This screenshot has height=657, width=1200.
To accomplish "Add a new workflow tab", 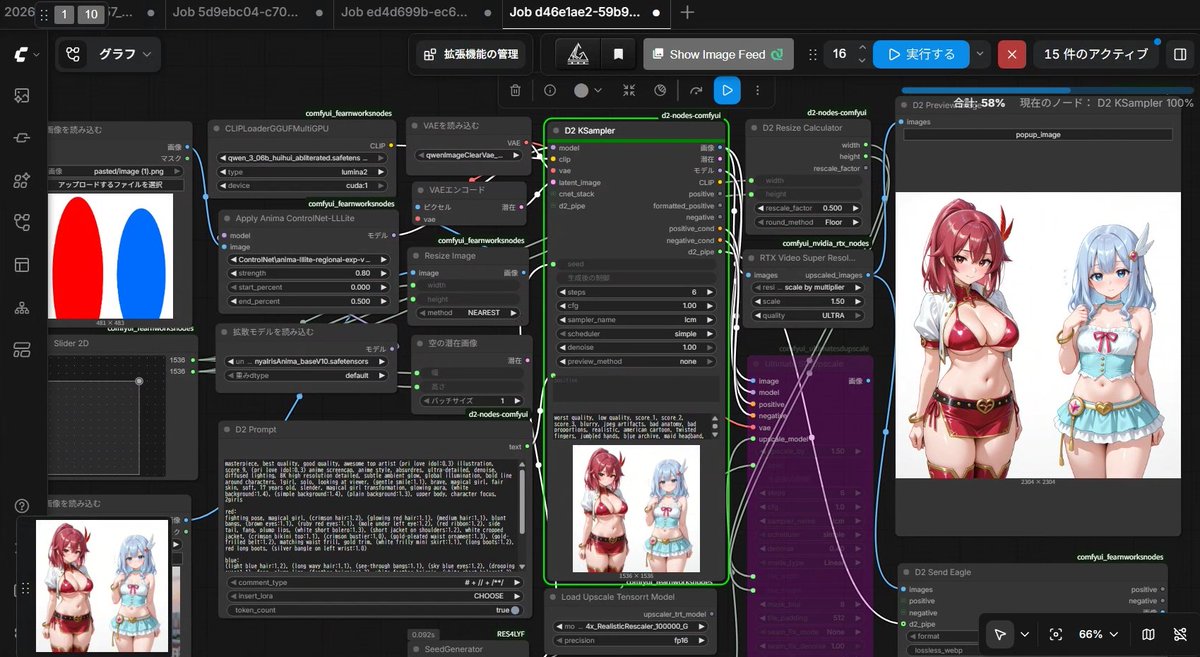I will (687, 13).
